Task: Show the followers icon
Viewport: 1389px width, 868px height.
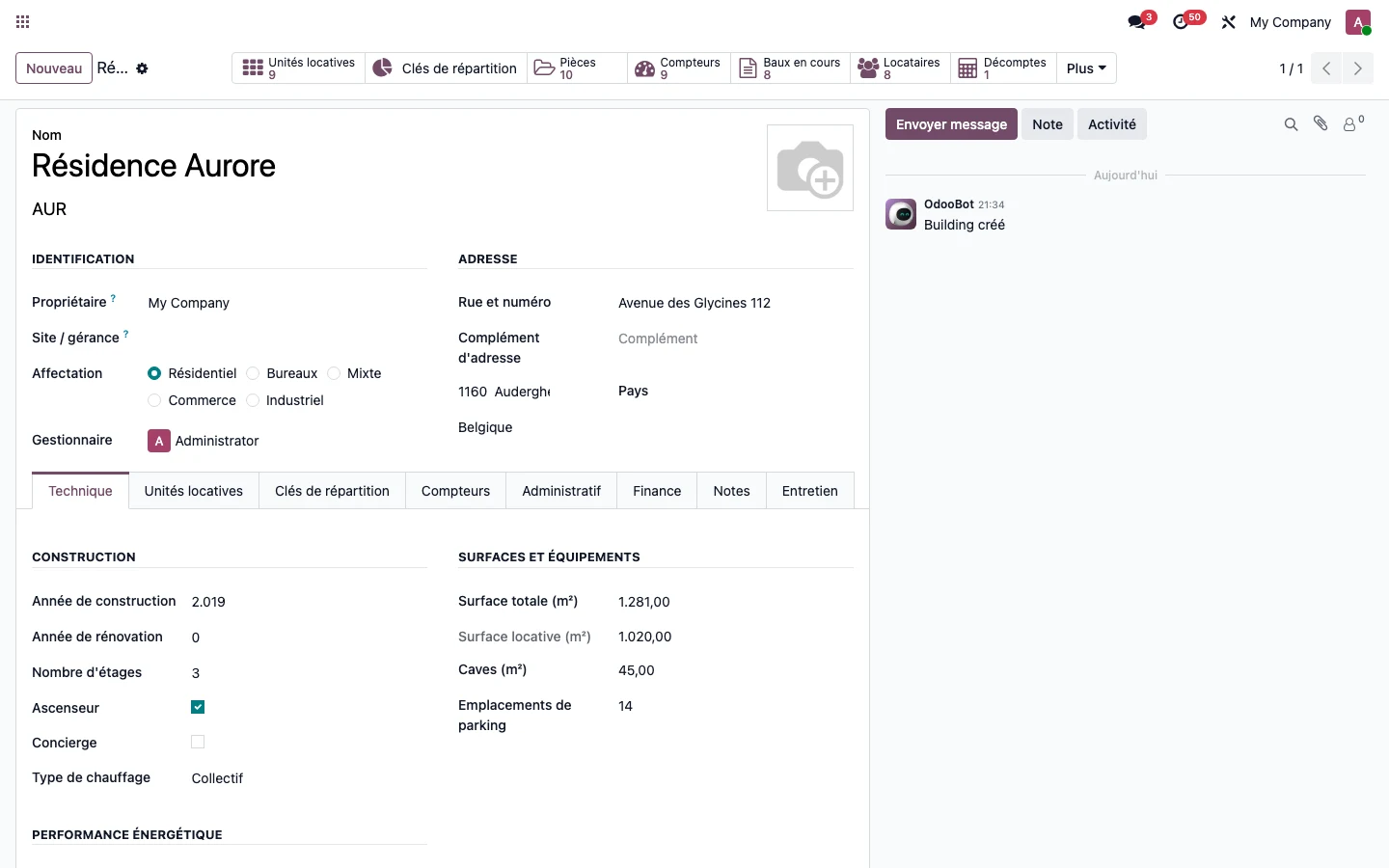Action: pos(1353,123)
